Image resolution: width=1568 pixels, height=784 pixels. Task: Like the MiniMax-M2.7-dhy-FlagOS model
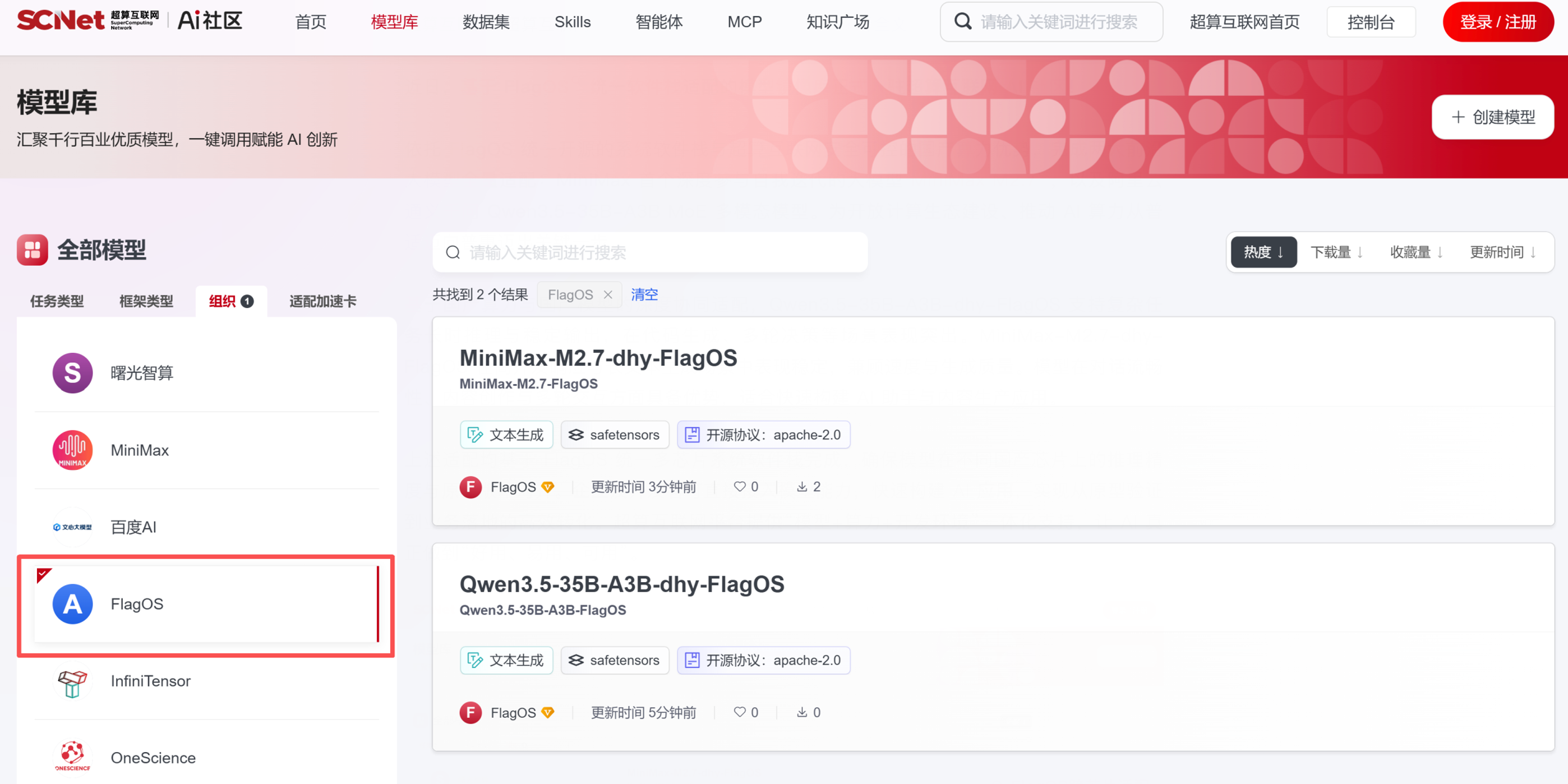(740, 487)
